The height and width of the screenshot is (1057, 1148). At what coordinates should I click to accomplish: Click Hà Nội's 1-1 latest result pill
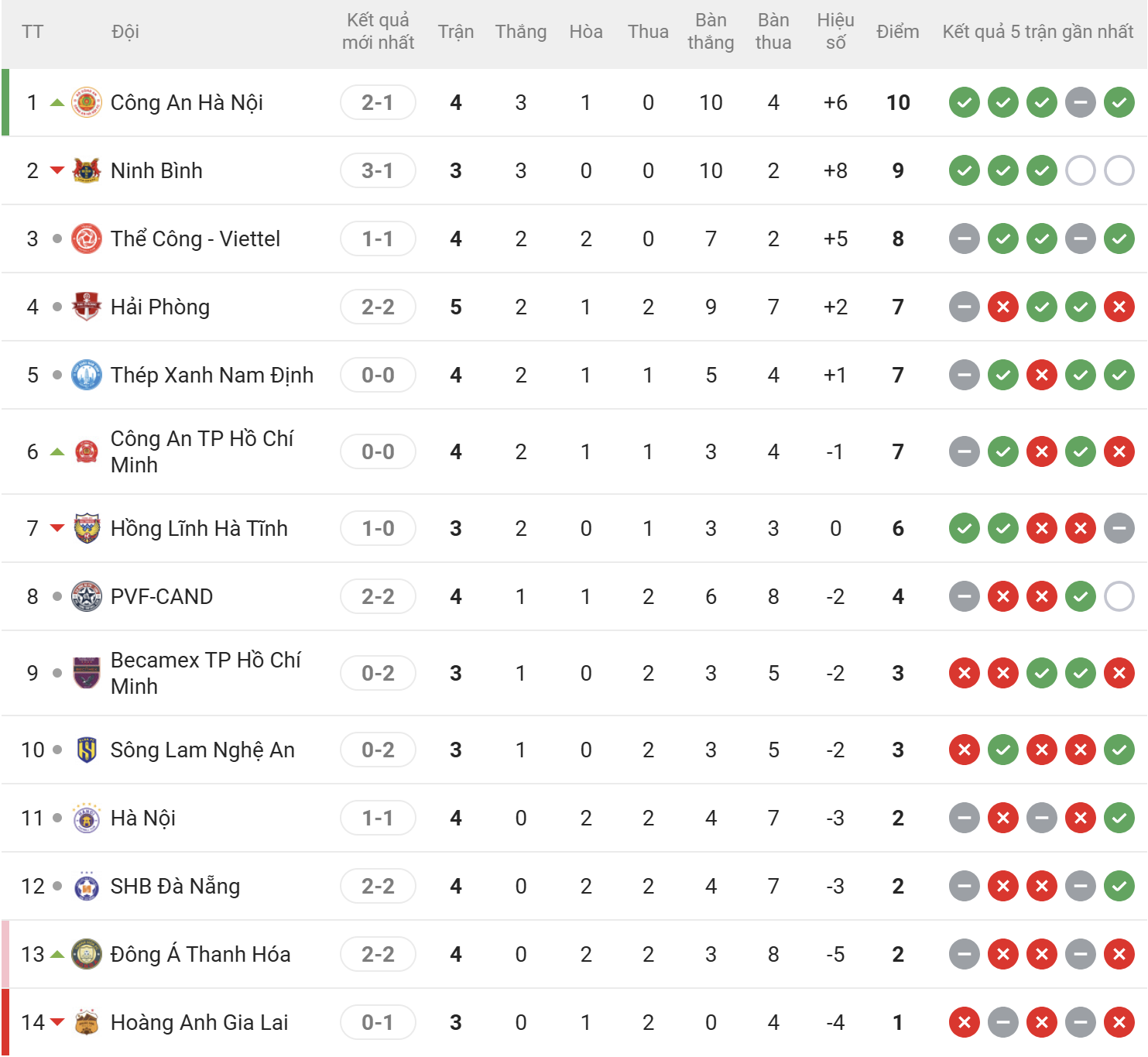coord(378,818)
